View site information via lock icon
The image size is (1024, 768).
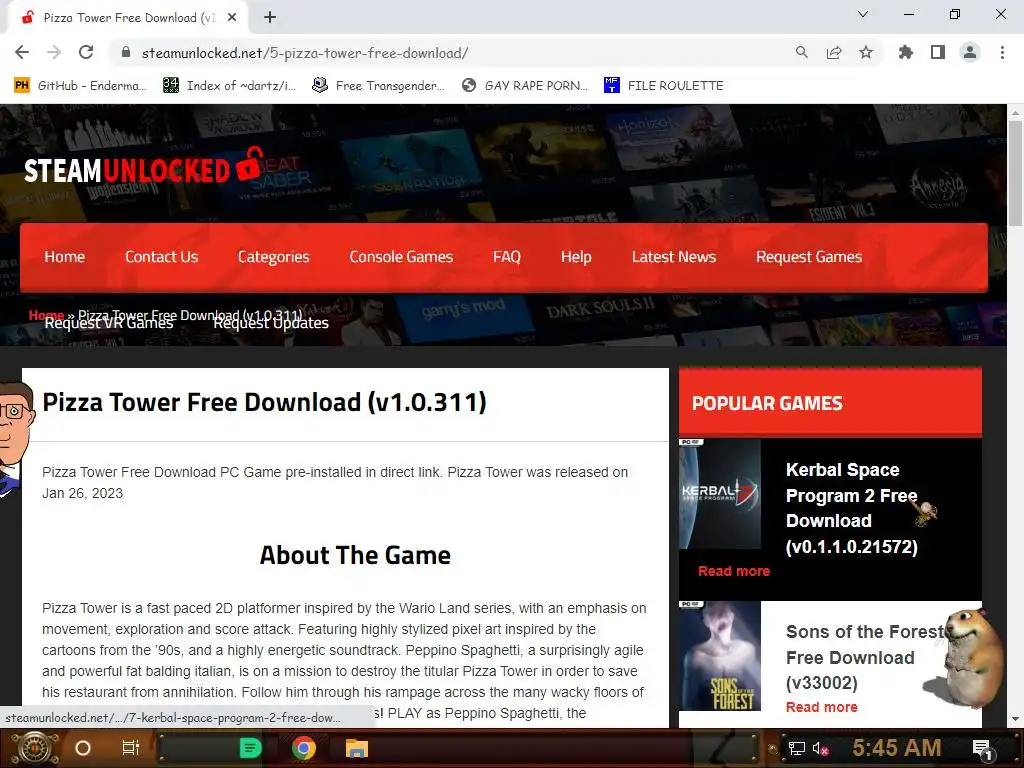tap(126, 52)
